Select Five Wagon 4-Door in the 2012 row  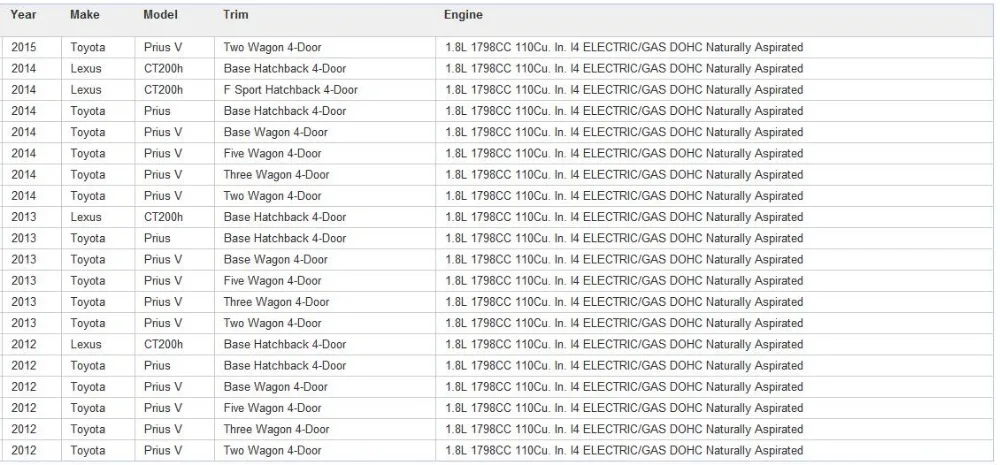pyautogui.click(x=272, y=408)
